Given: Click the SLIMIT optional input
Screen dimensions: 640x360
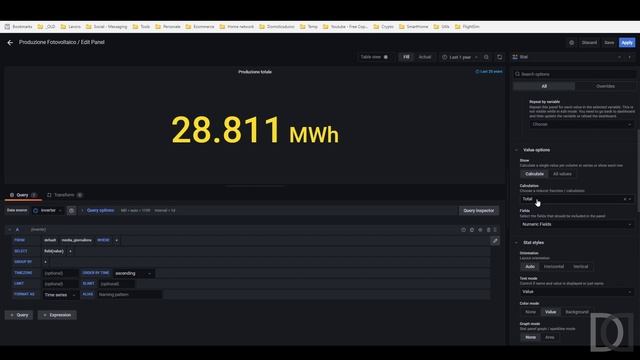Looking at the screenshot, I should pyautogui.click(x=116, y=284).
